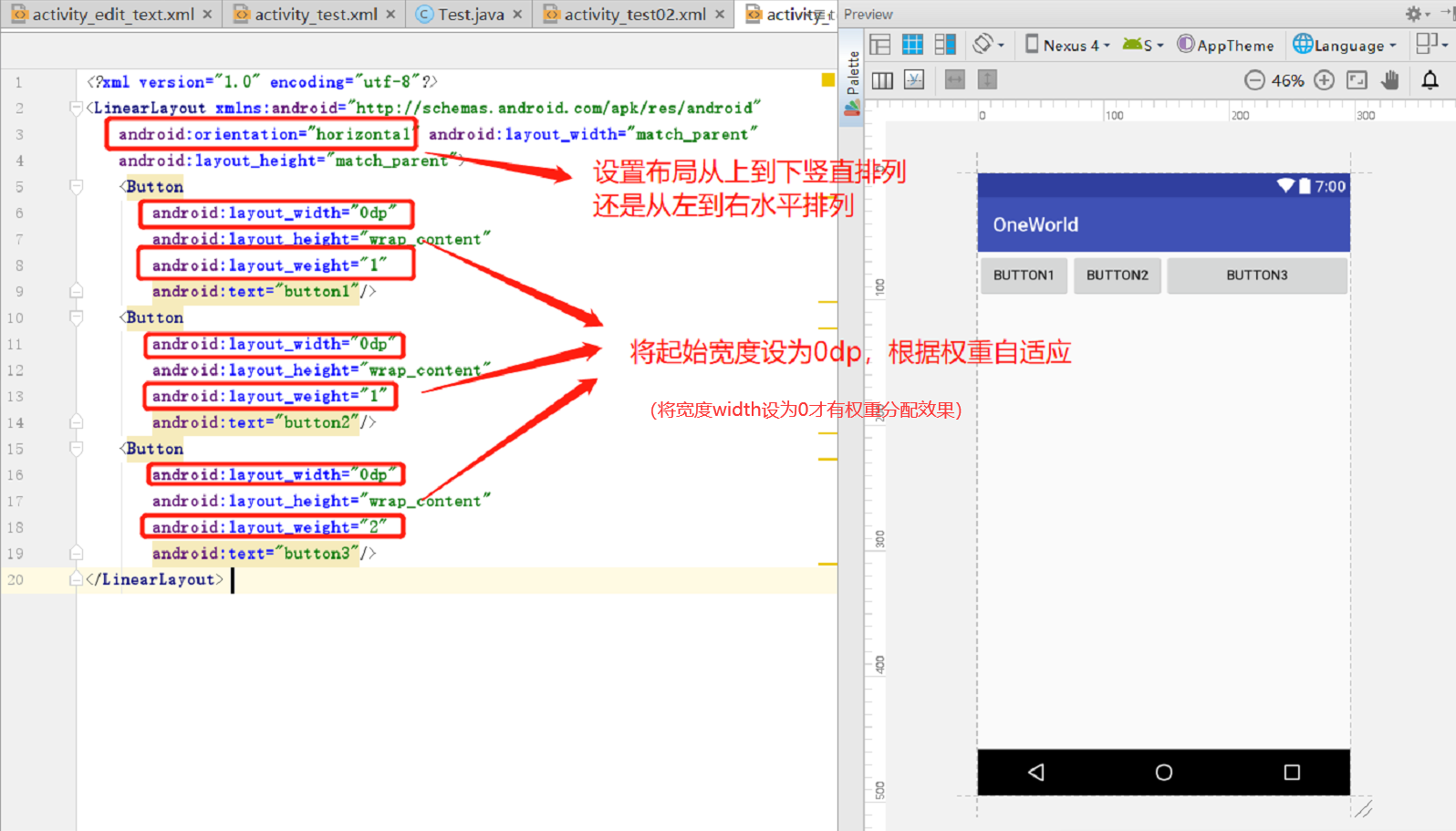Zoom in on the layout preview

1324,80
